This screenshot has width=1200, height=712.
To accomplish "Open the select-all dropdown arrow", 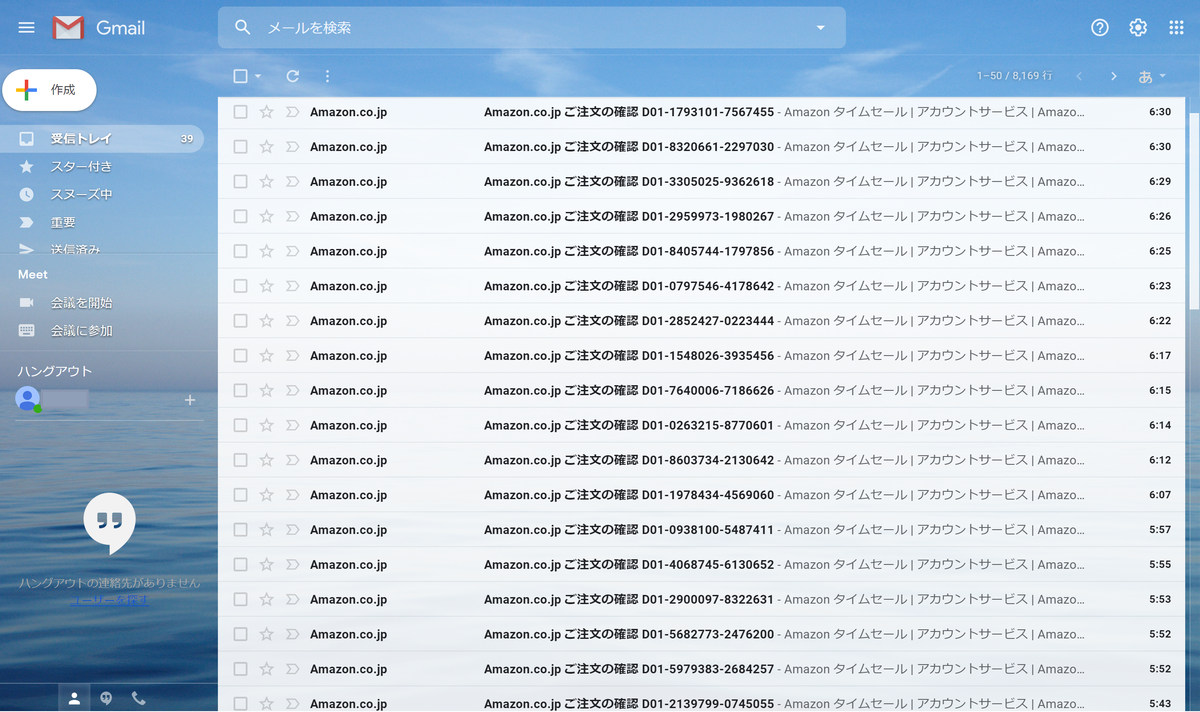I will [x=258, y=76].
